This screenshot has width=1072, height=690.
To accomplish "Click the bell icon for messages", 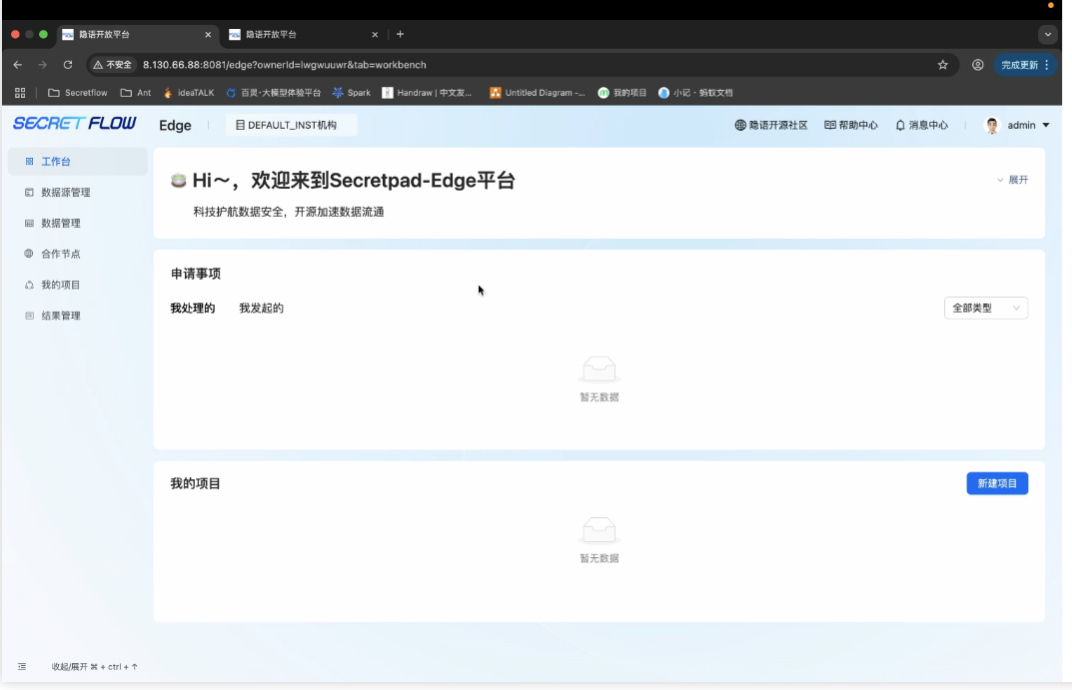I will tap(900, 125).
